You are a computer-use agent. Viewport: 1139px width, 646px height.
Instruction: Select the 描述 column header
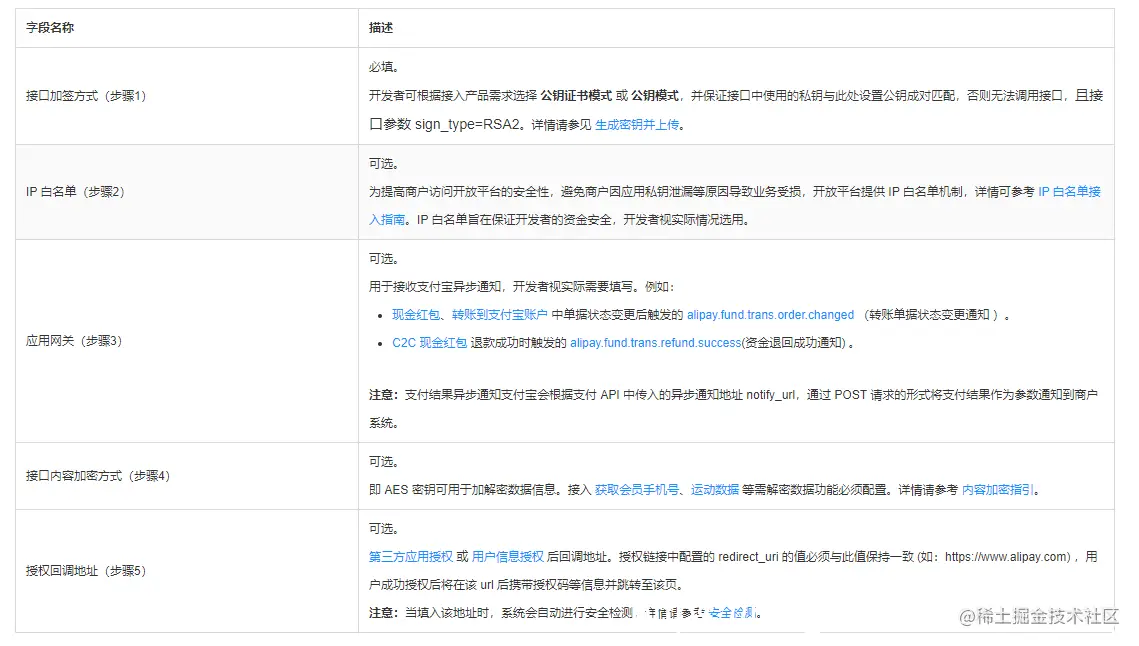point(380,28)
